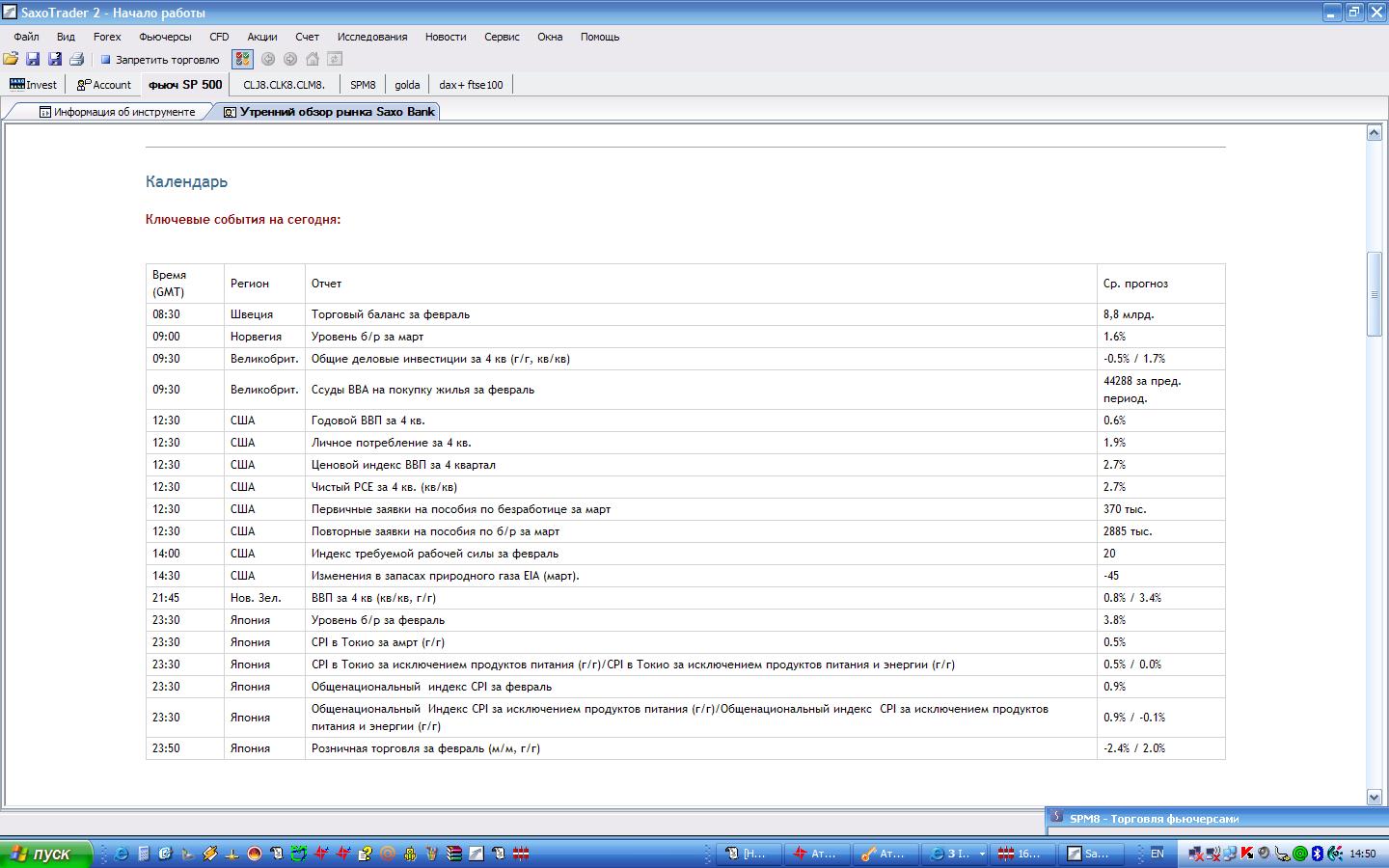
Task: Click the home navigation icon
Action: pyautogui.click(x=313, y=59)
